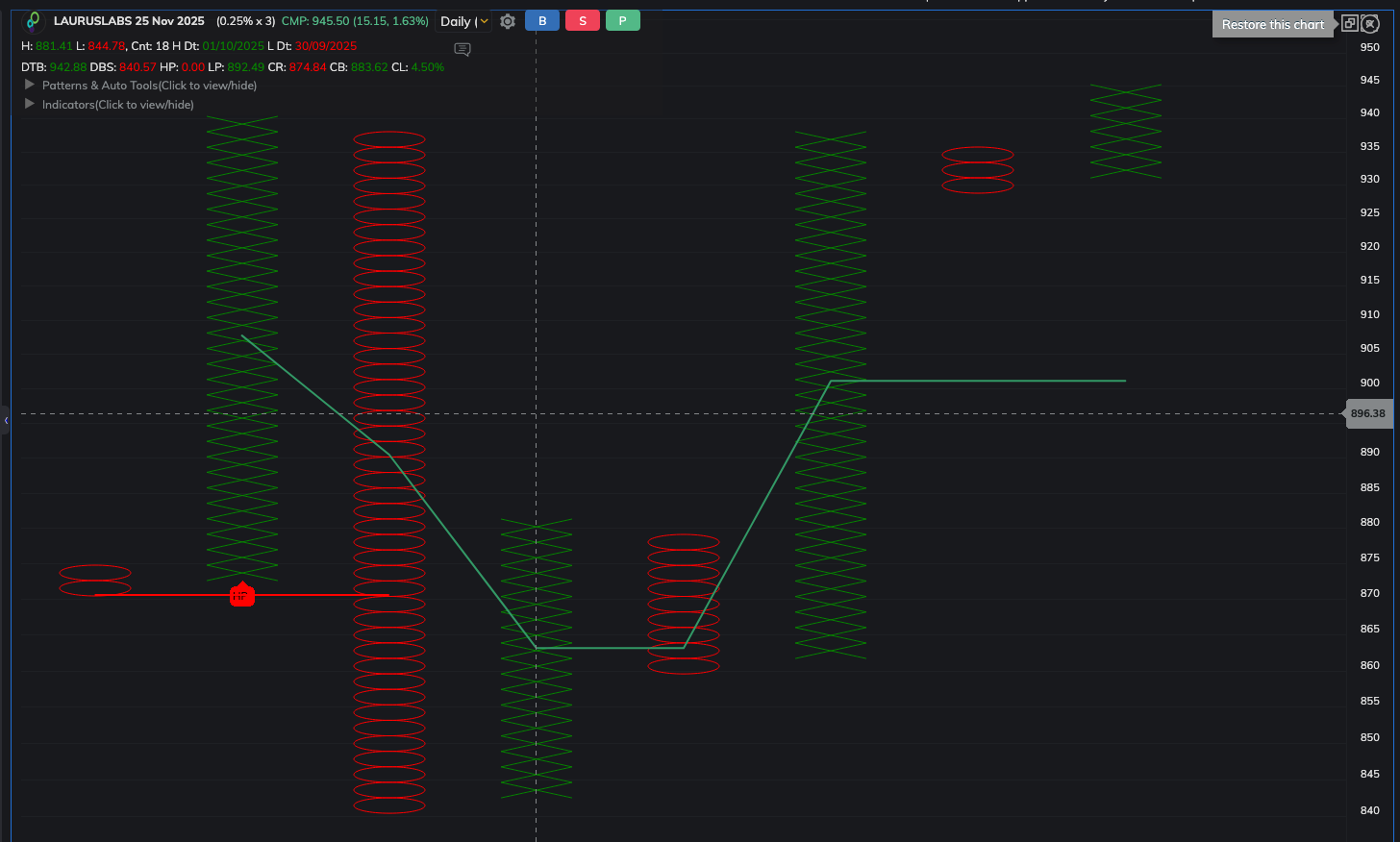Click the CMP 945.50 price text
The height and width of the screenshot is (842, 1400).
coord(354,21)
